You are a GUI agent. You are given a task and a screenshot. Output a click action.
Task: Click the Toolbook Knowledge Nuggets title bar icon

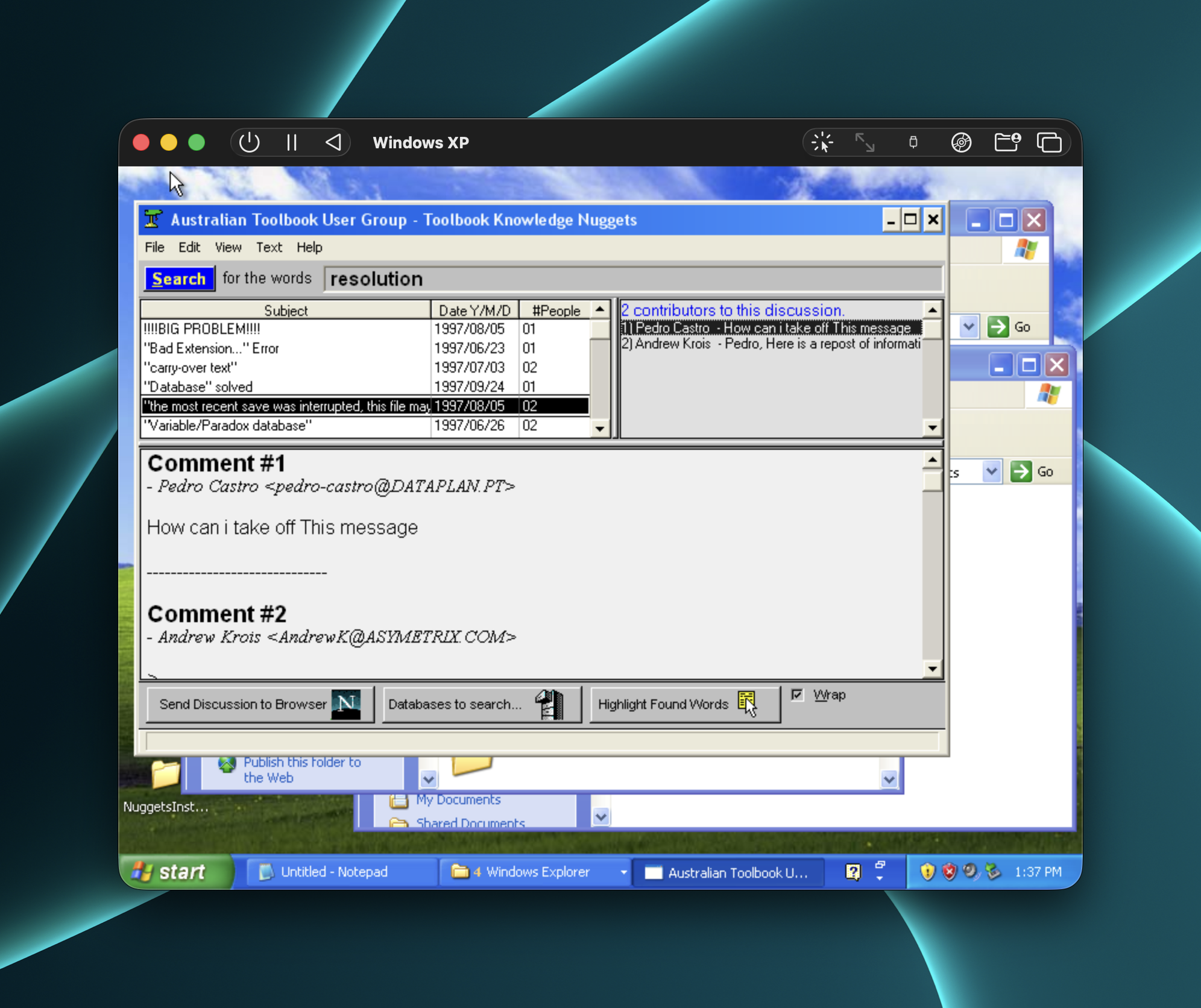coord(153,219)
